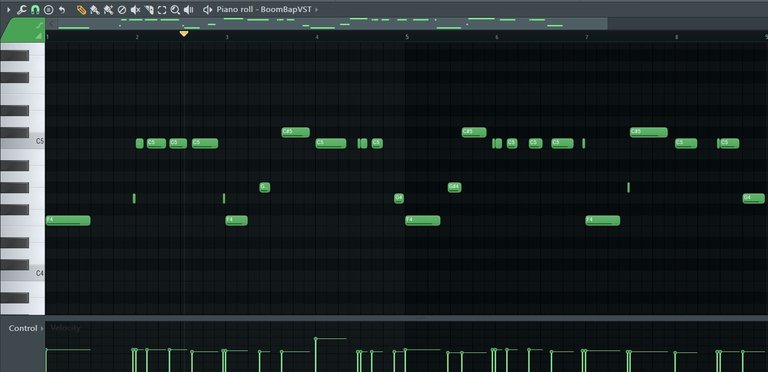Activate the Zoom magnifier tool
The height and width of the screenshot is (372, 768).
click(x=175, y=9)
